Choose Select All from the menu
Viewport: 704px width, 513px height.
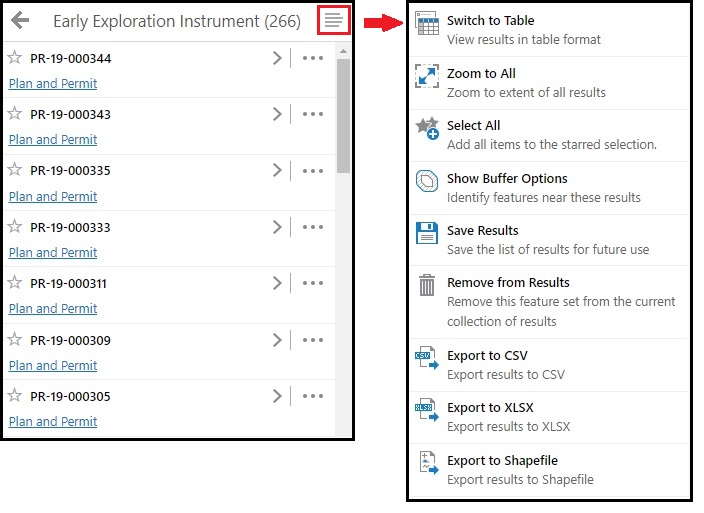coord(474,125)
